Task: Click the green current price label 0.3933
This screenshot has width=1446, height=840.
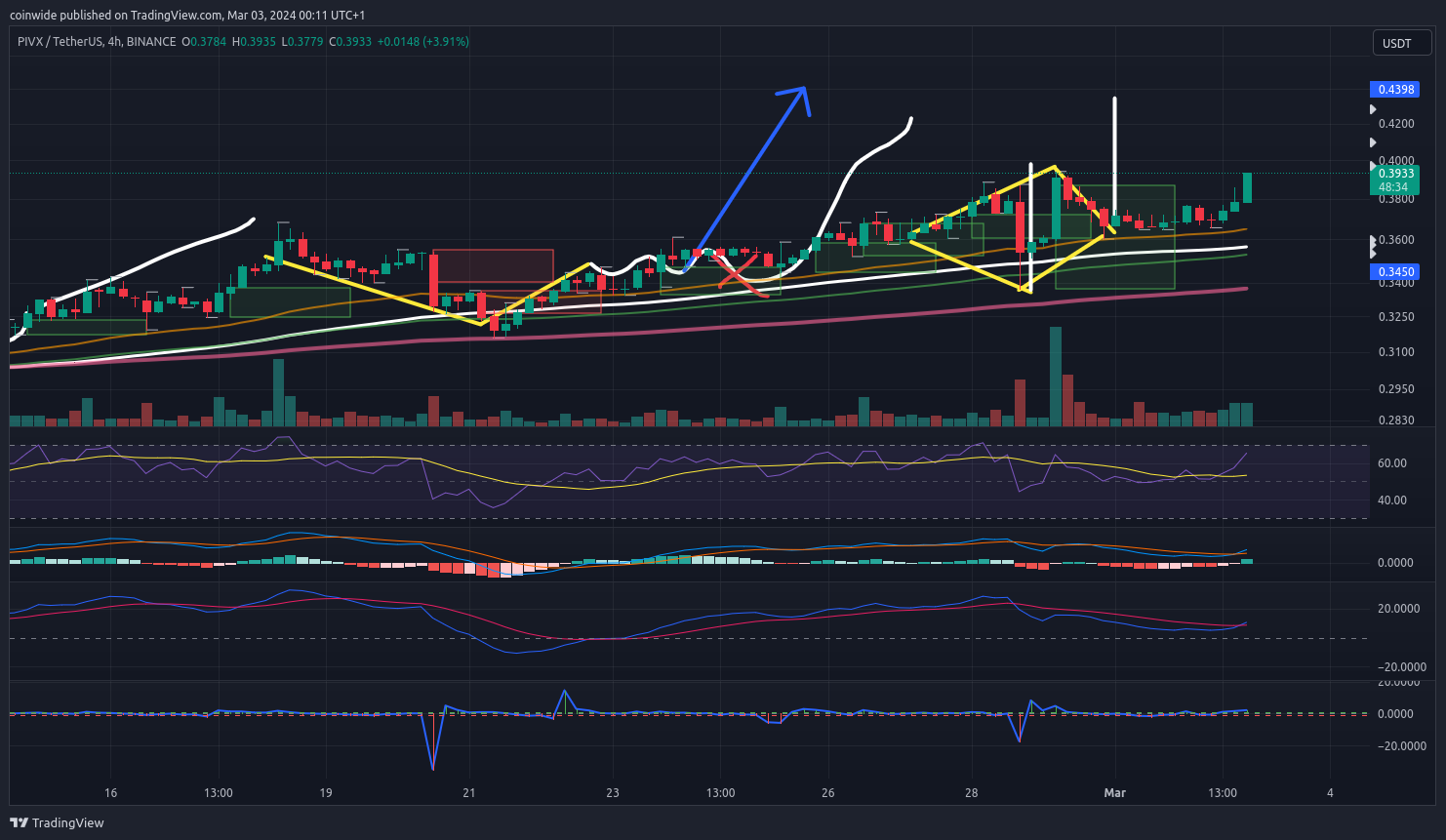Action: (x=1395, y=174)
